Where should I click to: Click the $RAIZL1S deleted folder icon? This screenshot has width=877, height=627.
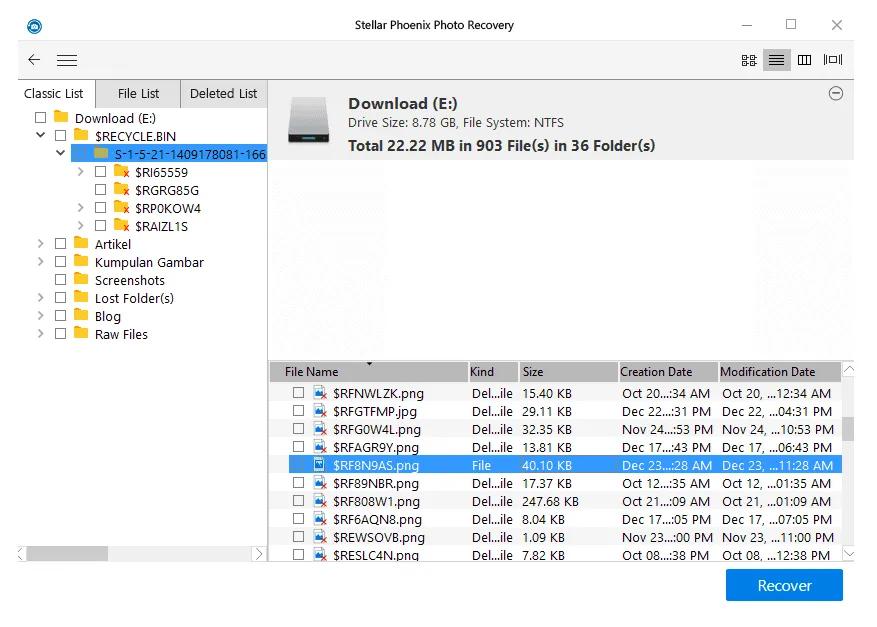121,225
